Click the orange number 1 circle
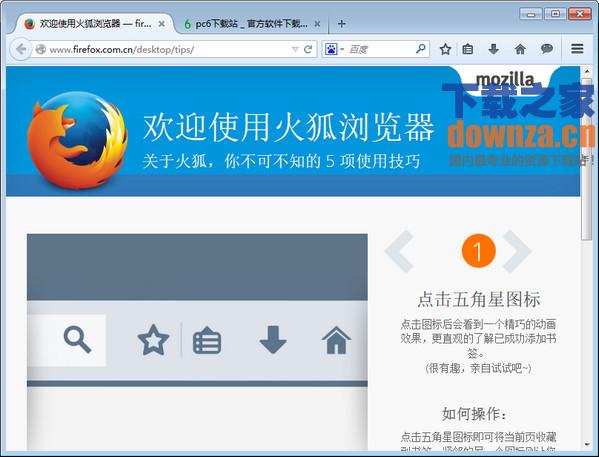Image resolution: width=599 pixels, height=457 pixels. (478, 251)
